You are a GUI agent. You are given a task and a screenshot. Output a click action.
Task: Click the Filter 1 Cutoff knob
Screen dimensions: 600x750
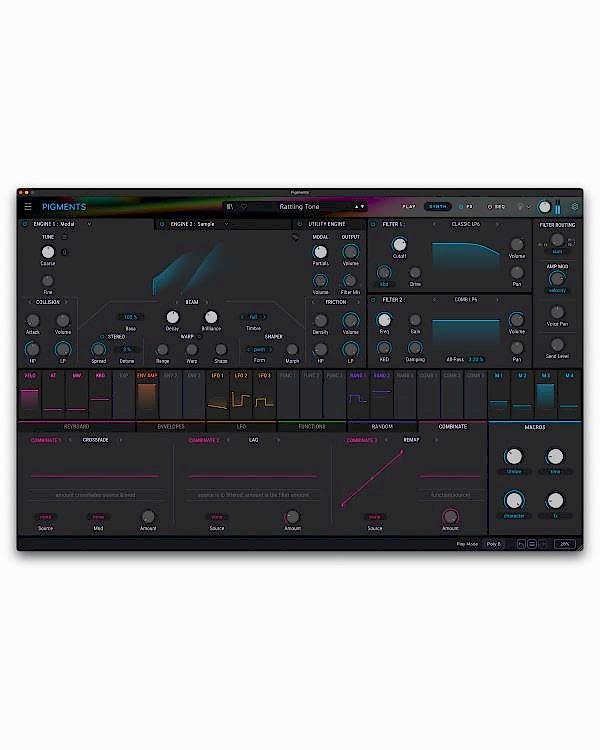[x=400, y=244]
